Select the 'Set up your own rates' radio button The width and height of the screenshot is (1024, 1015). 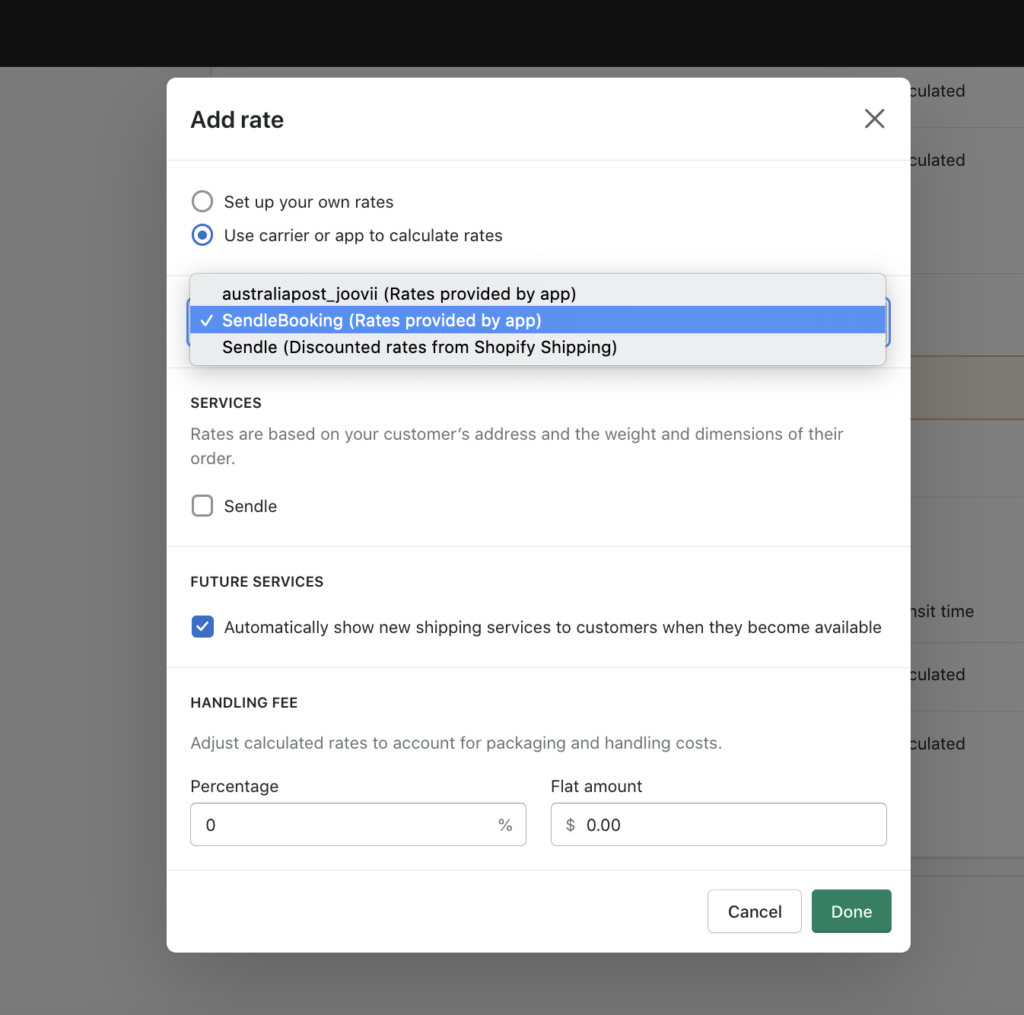(203, 202)
